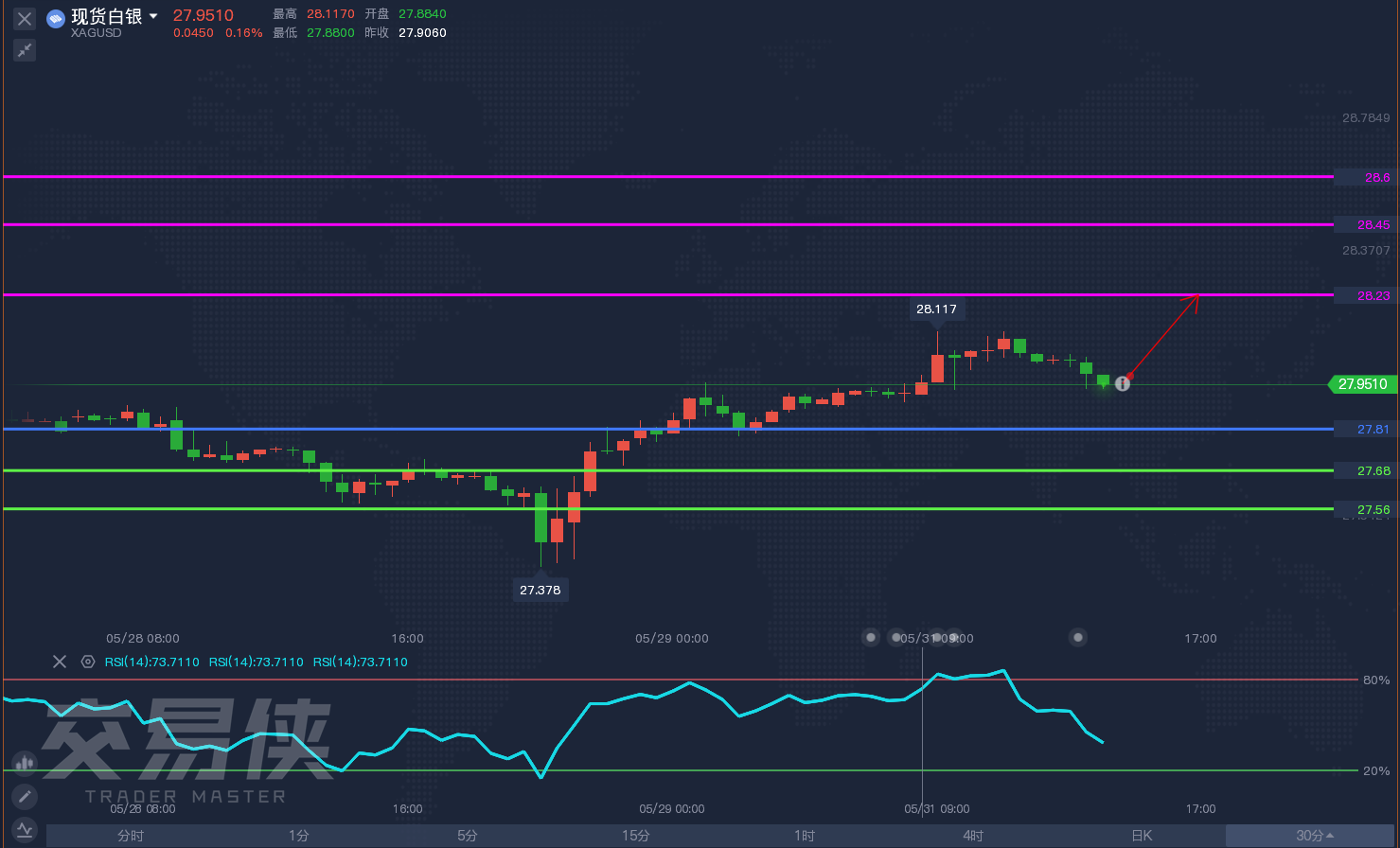This screenshot has height=848, width=1400.
Task: Open the indicators line-chart icon
Action: click(x=25, y=830)
